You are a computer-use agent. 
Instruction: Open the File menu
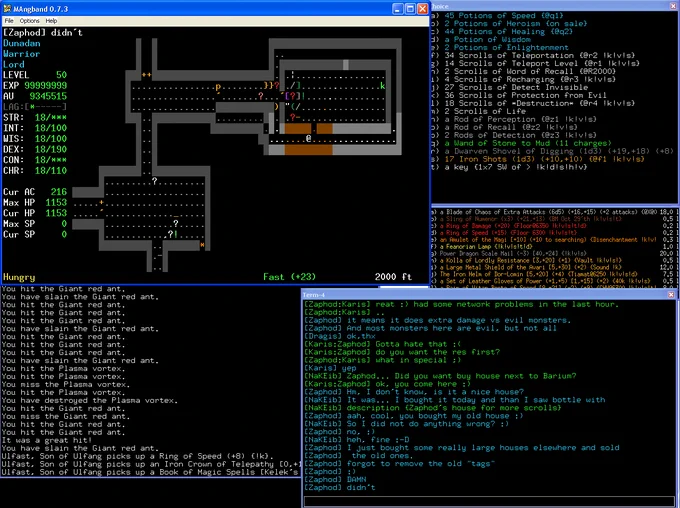(9, 20)
